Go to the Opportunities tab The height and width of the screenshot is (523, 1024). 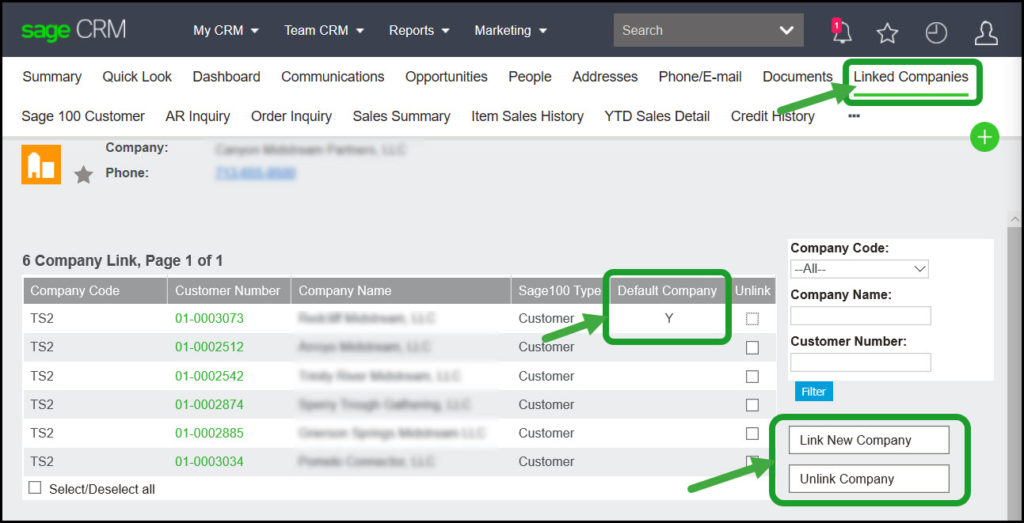[x=446, y=77]
